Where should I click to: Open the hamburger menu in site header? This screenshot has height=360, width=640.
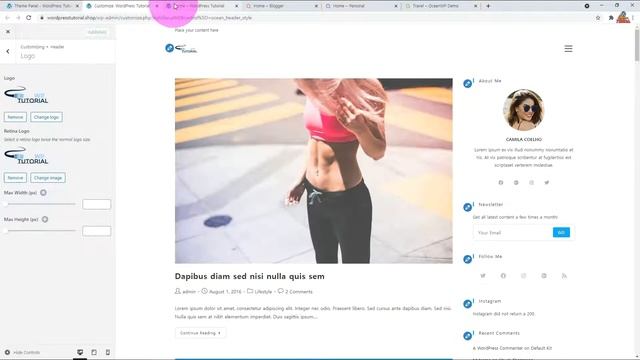(x=568, y=49)
